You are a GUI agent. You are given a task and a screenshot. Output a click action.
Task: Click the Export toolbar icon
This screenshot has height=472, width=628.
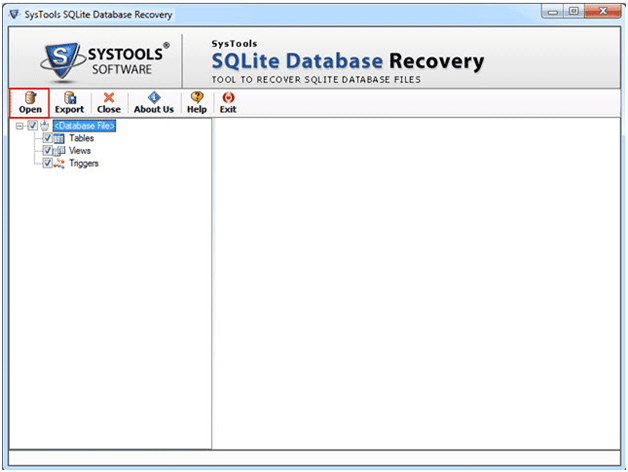click(x=70, y=97)
